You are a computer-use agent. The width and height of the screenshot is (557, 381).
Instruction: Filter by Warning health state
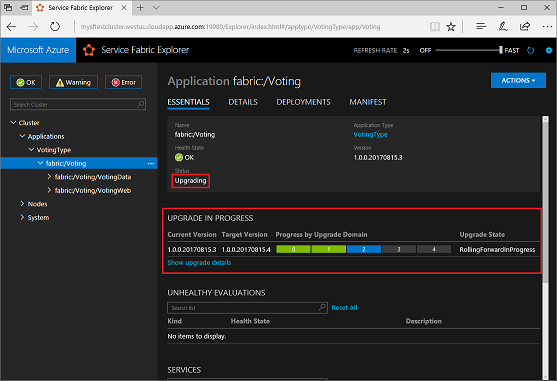[74, 82]
